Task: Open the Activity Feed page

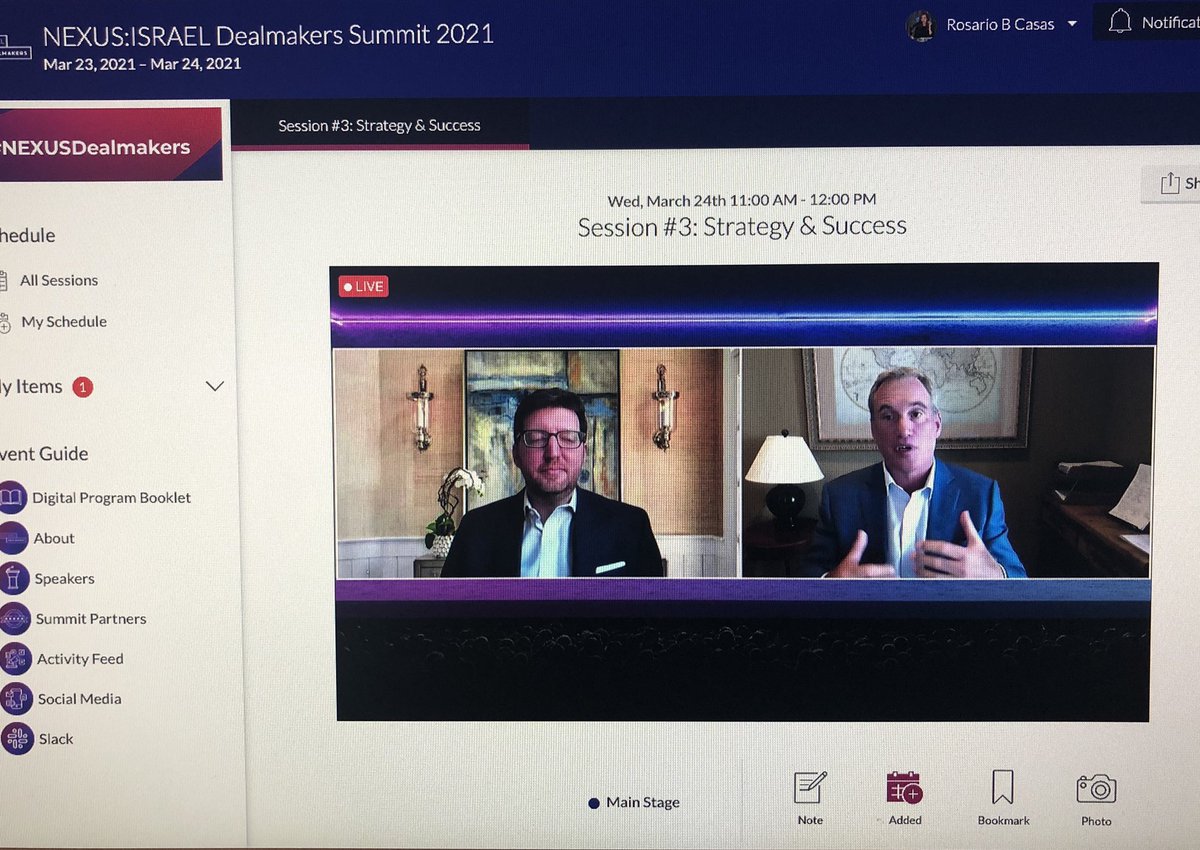Action: tap(80, 659)
